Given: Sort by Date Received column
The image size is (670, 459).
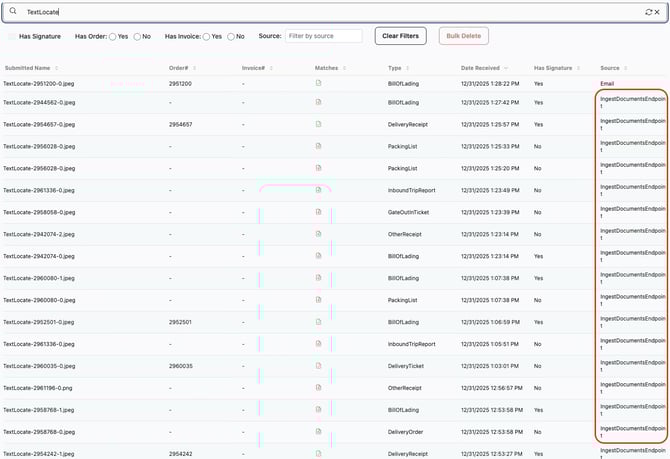Looking at the screenshot, I should pyautogui.click(x=484, y=68).
